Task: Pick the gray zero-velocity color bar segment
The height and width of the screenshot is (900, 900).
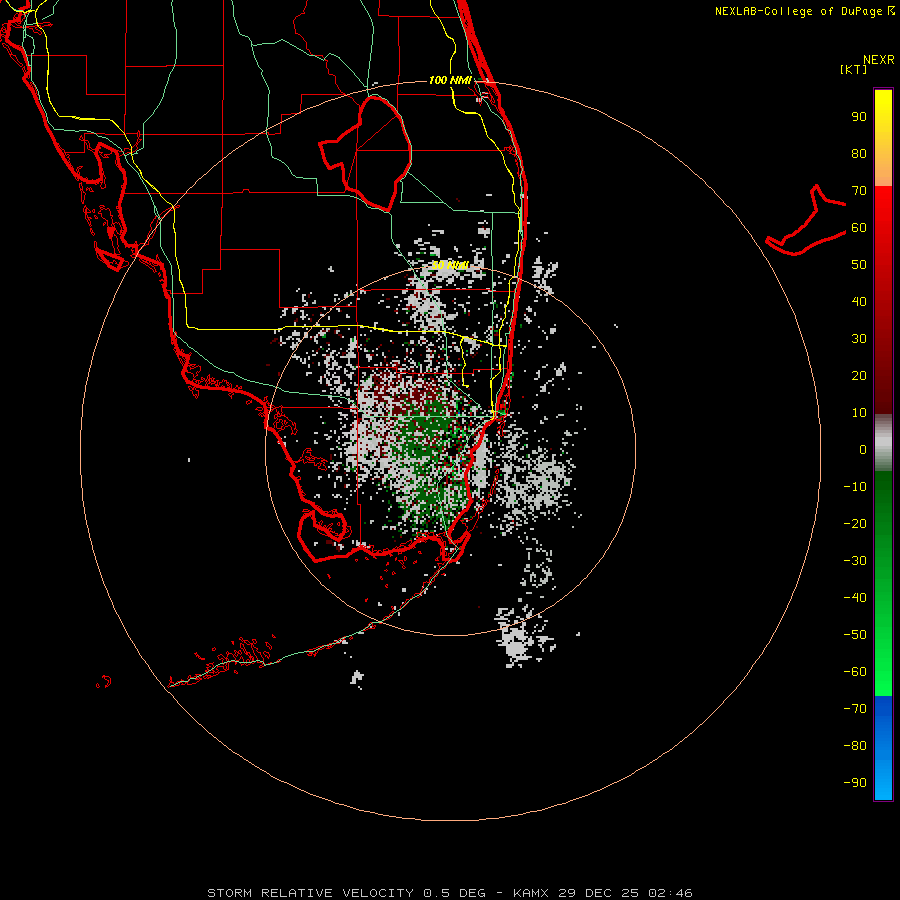Action: pyautogui.click(x=883, y=443)
